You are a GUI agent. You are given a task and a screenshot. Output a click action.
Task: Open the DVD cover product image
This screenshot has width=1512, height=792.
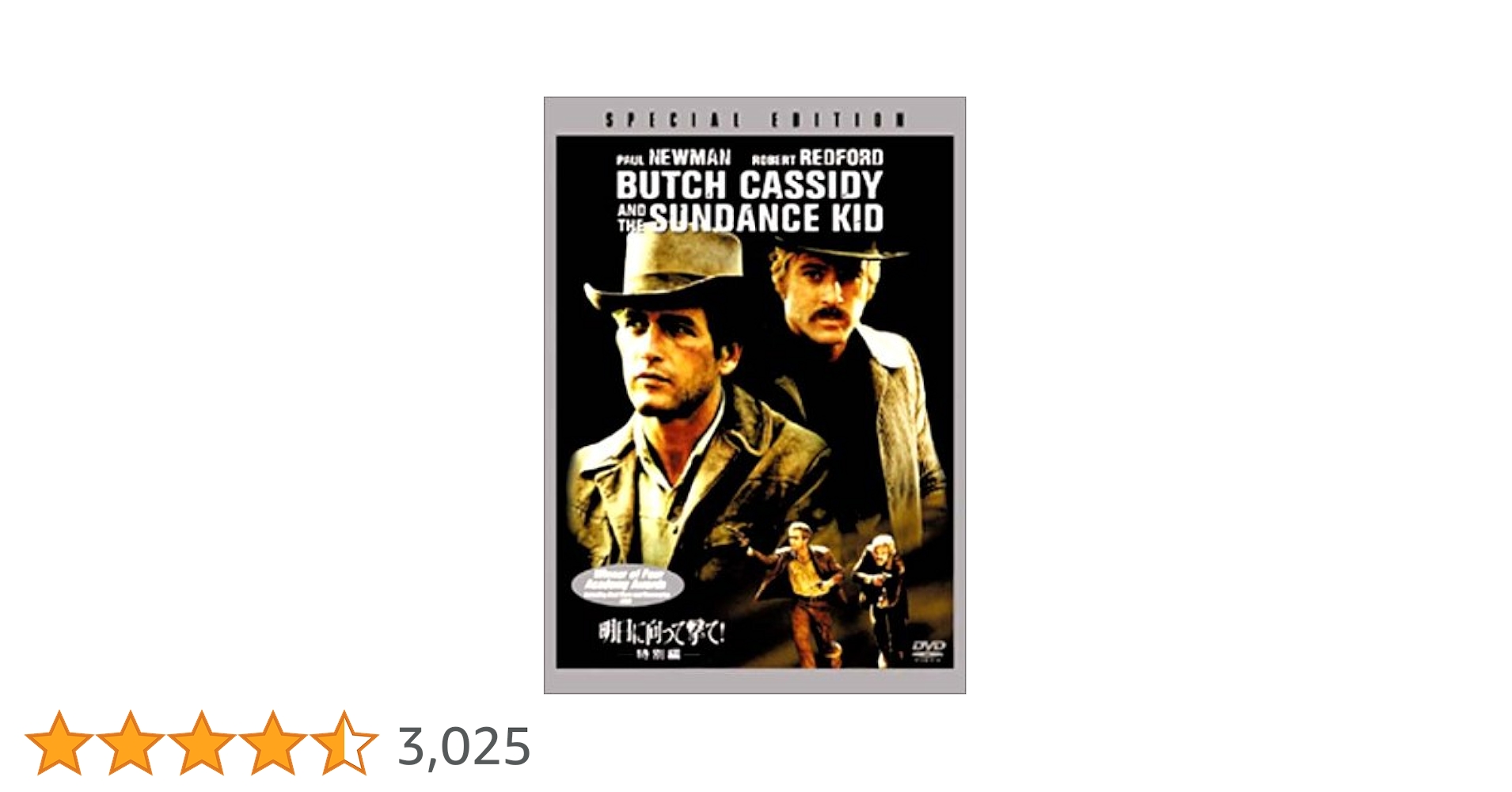[x=754, y=395]
